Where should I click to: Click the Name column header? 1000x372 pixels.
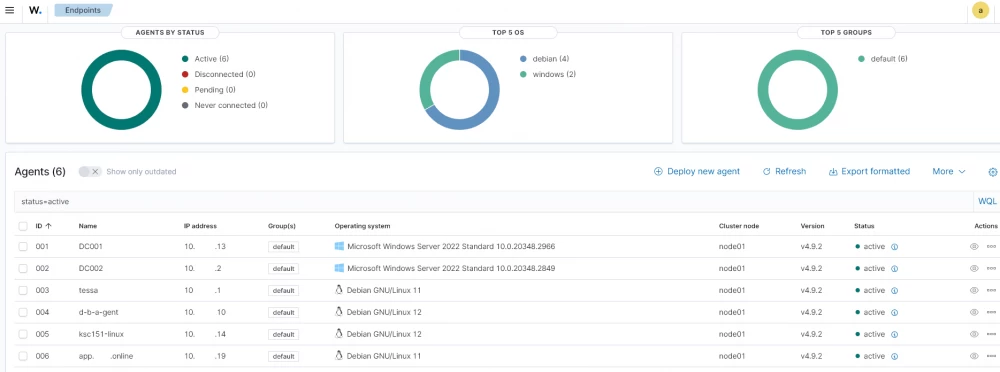click(x=87, y=226)
